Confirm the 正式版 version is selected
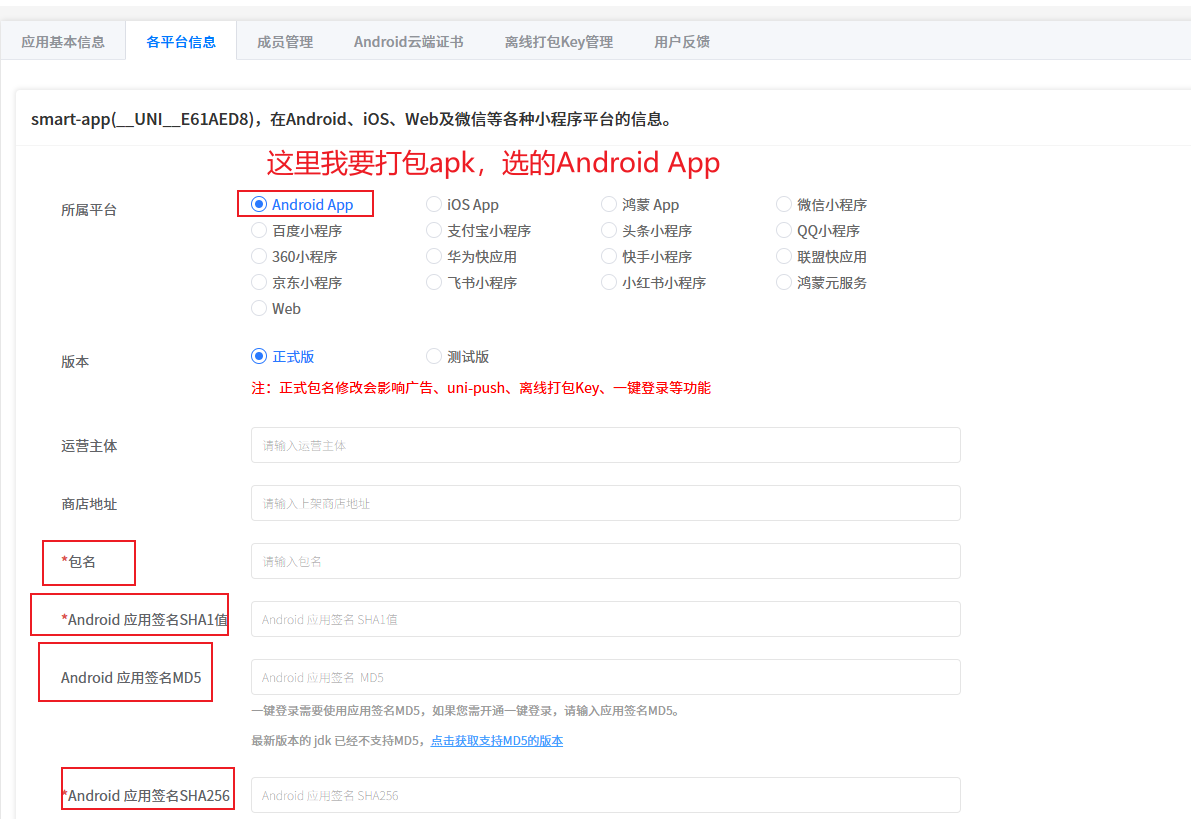The width and height of the screenshot is (1191, 819). click(x=257, y=355)
